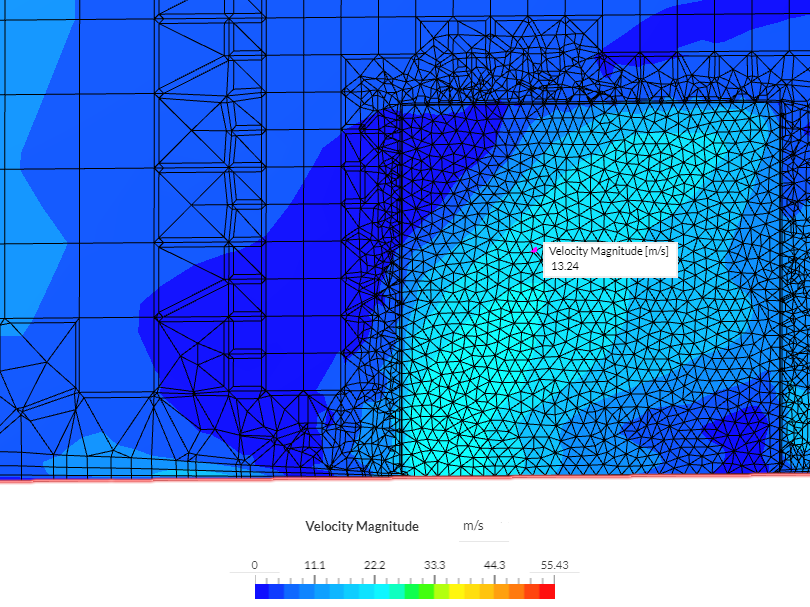The image size is (810, 607).
Task: Click the Velocity Magnitude [m/s] tooltip label
Action: point(609,251)
